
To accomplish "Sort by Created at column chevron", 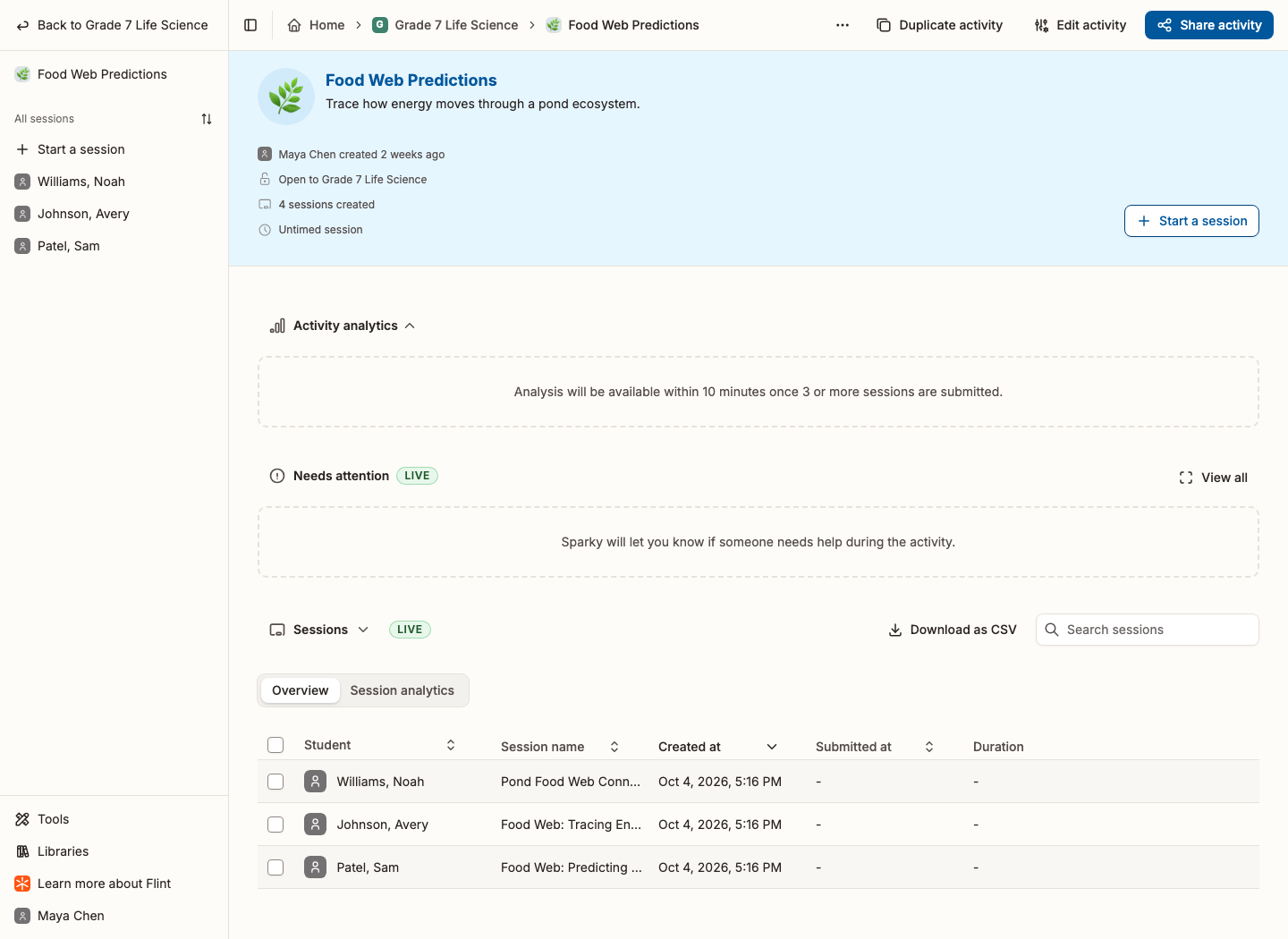I will (x=772, y=747).
